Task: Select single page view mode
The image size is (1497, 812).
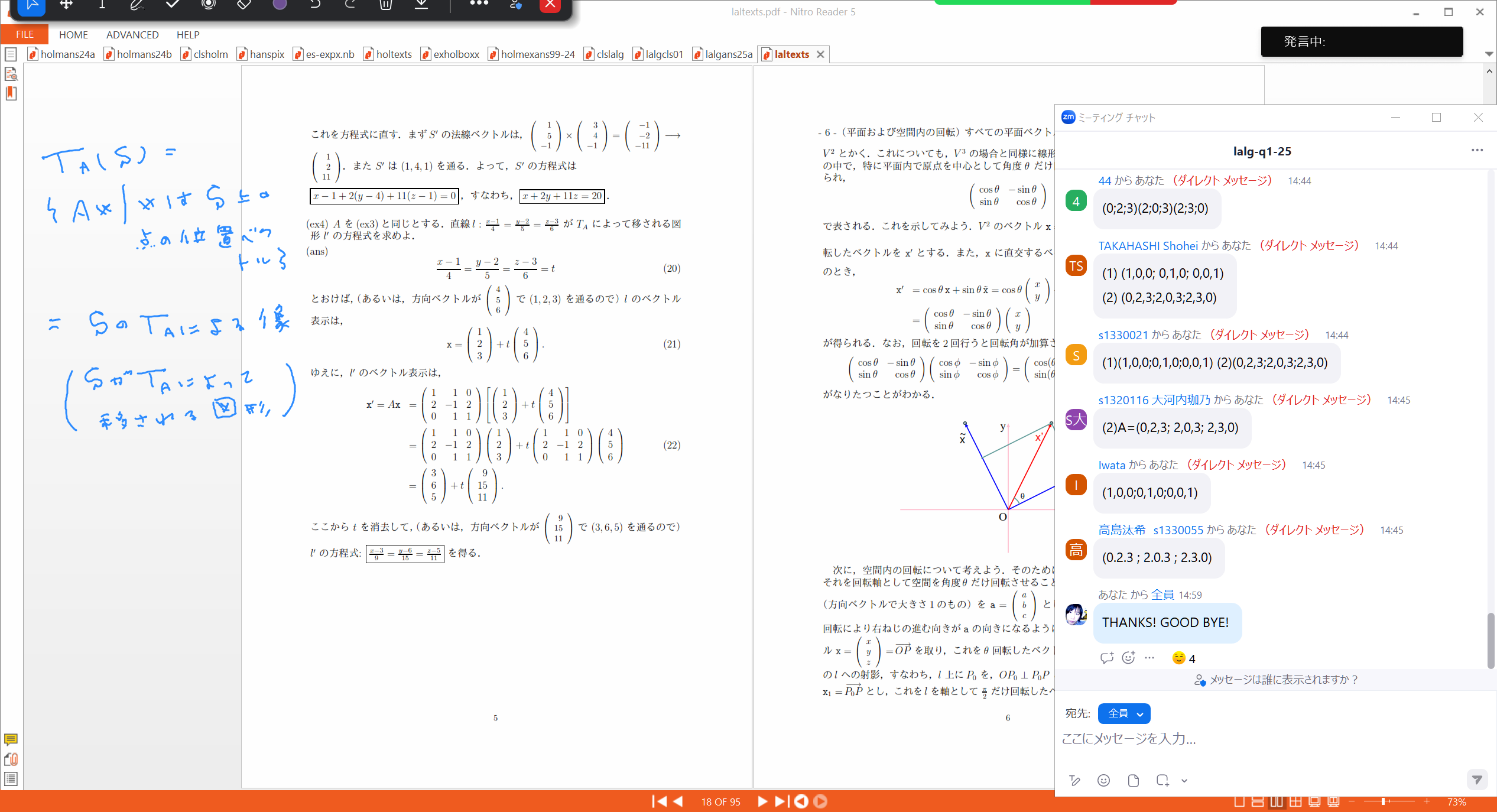Action: coord(1239,802)
